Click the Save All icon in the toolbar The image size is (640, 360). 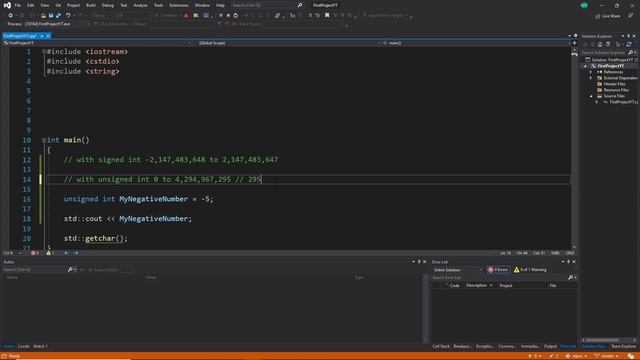pyautogui.click(x=58, y=16)
